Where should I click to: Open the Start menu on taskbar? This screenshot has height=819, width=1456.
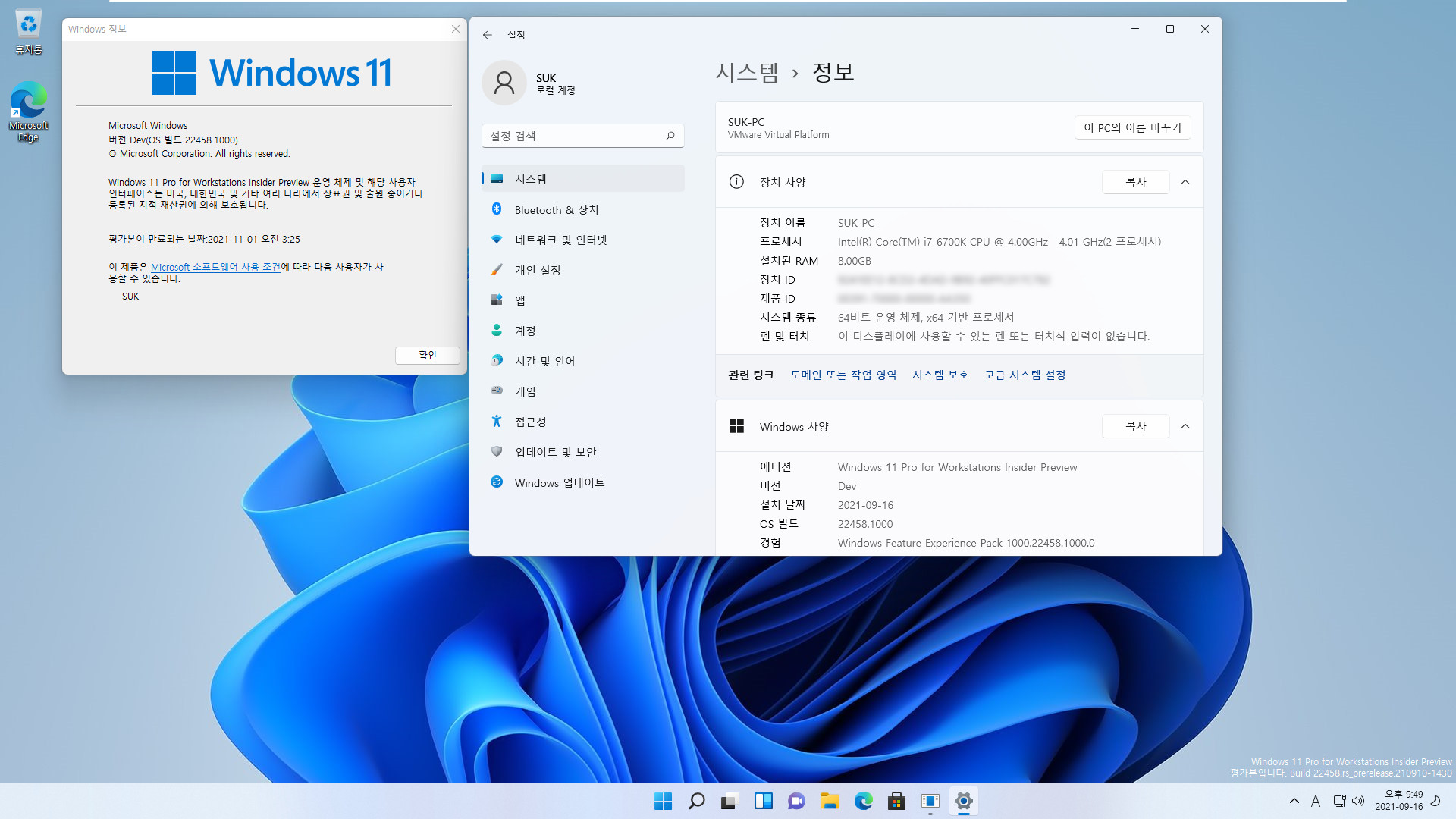coord(663,801)
